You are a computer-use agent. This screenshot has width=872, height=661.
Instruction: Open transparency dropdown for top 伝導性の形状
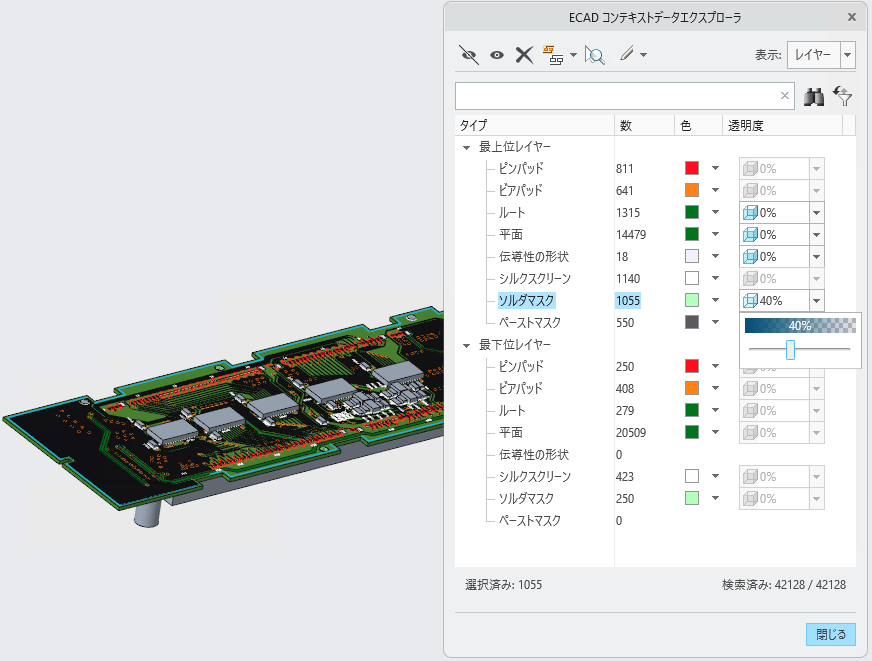(816, 257)
